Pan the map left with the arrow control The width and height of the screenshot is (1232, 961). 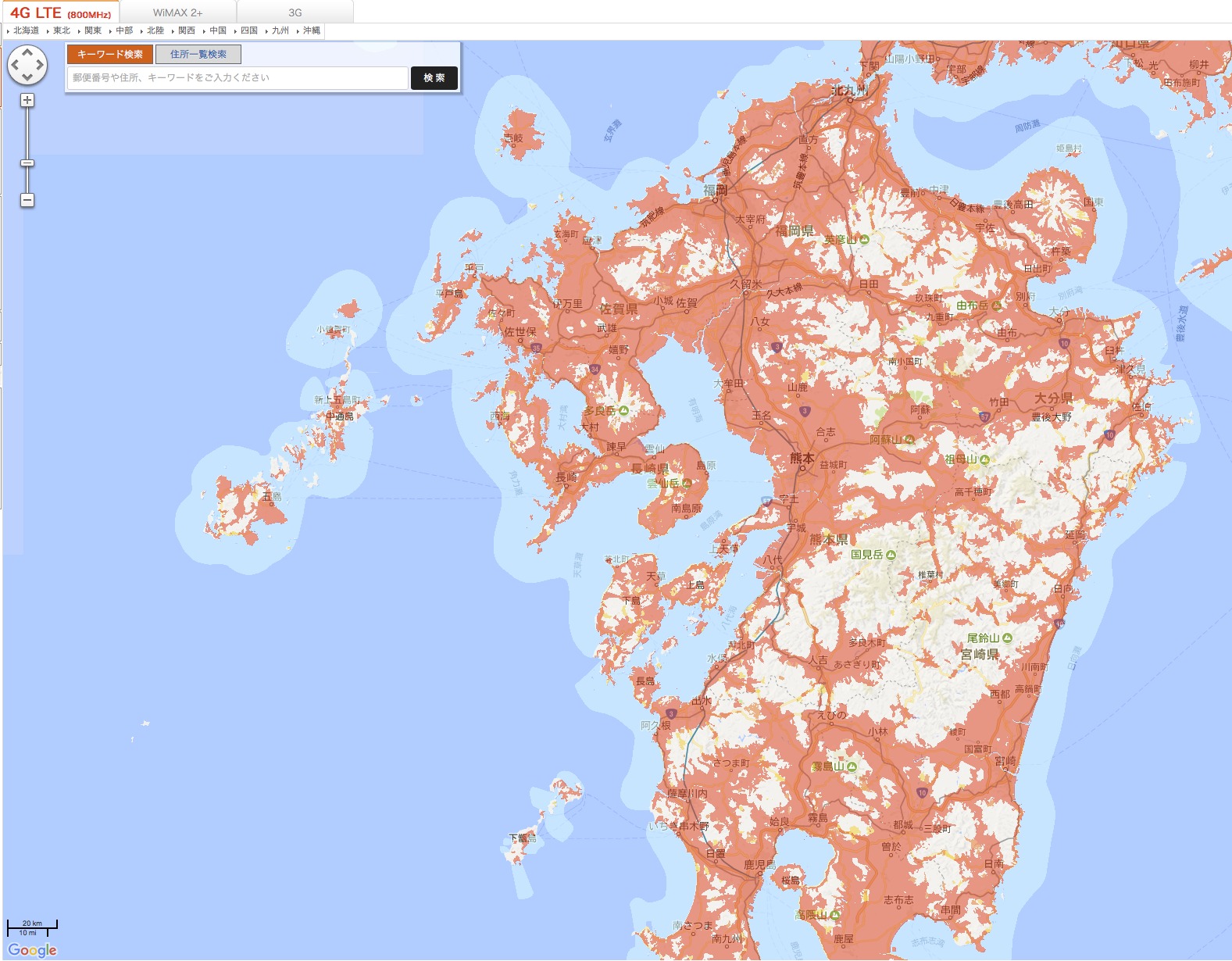coord(14,66)
